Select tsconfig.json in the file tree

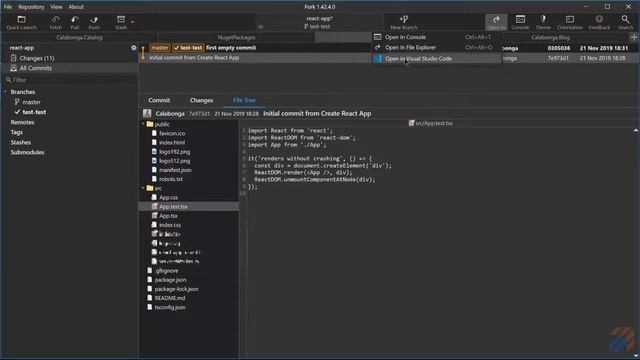[170, 307]
